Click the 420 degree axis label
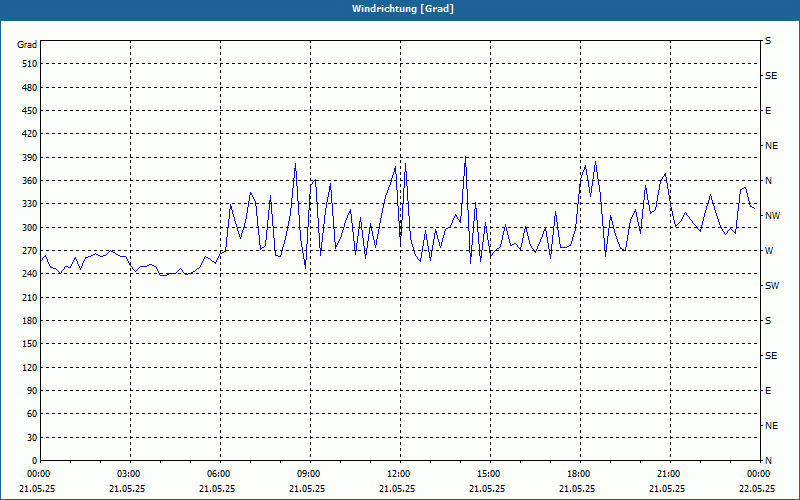Screen dimensions: 800x500 point(30,134)
